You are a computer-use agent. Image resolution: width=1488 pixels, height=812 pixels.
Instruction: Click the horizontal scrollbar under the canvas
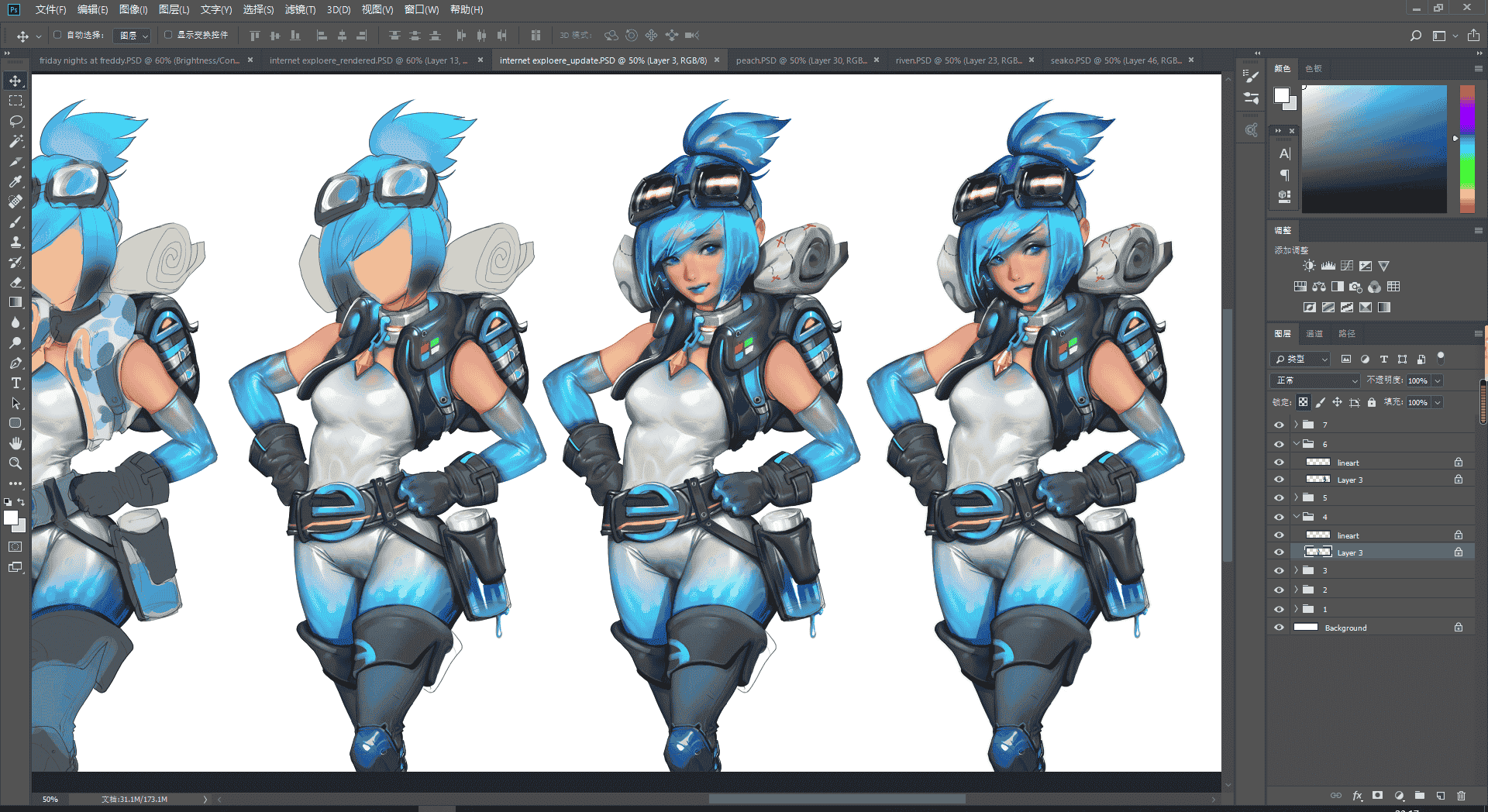click(x=837, y=799)
